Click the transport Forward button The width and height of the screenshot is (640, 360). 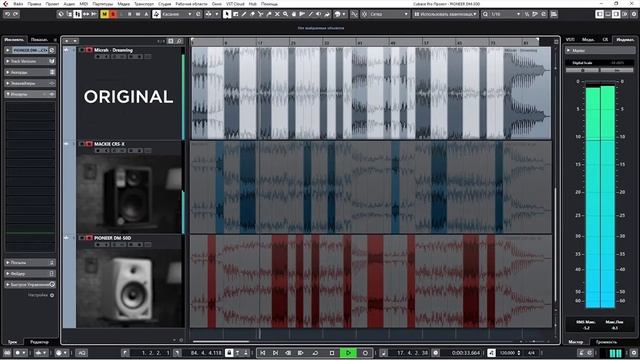coord(301,353)
